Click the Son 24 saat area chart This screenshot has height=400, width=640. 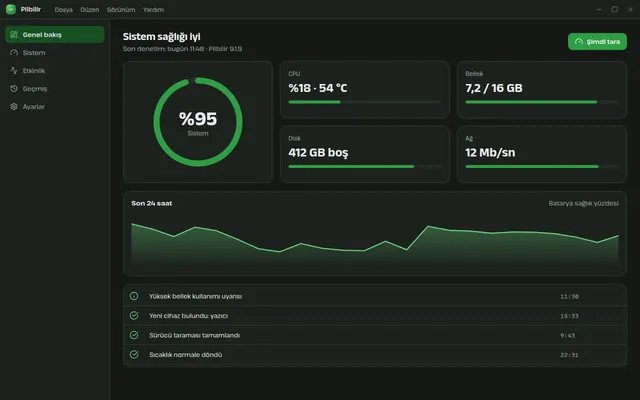point(375,245)
